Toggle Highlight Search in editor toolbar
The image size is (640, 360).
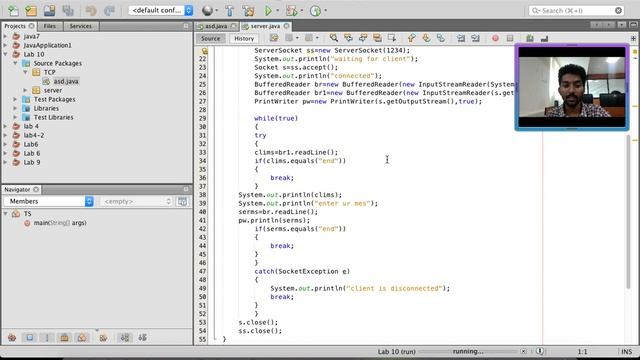pyautogui.click(x=377, y=38)
